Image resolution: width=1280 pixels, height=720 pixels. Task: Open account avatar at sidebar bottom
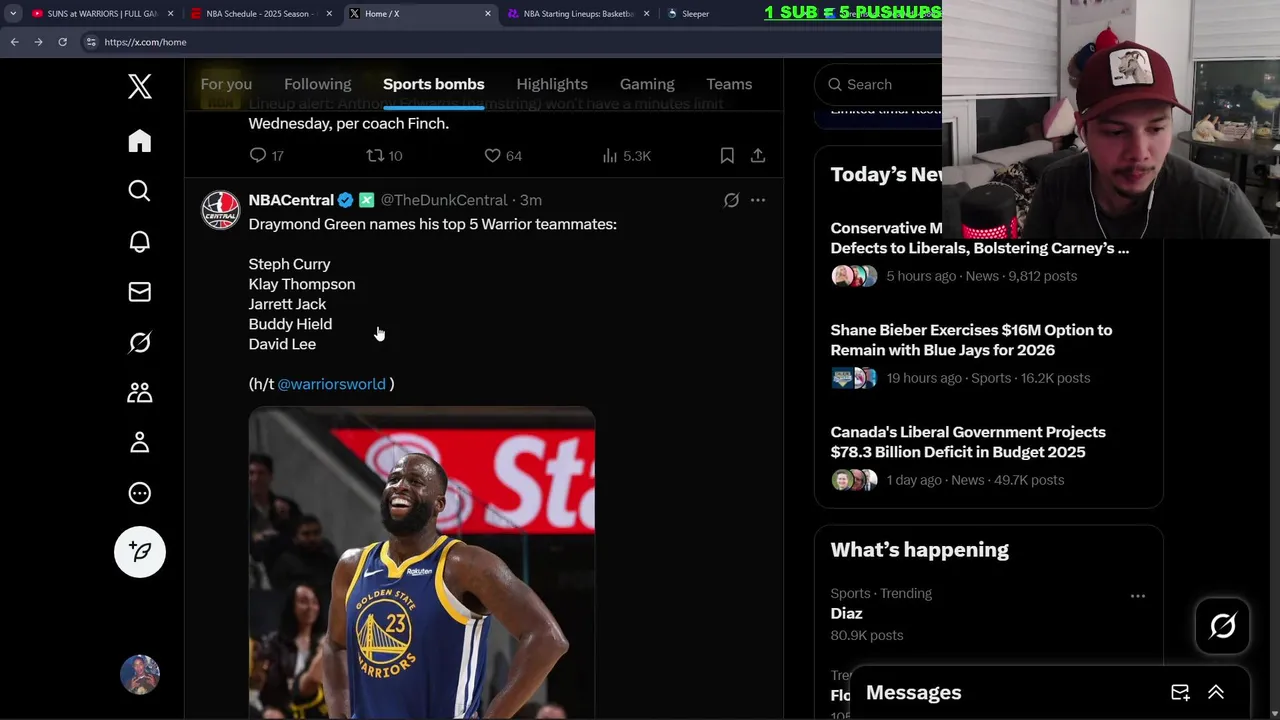(140, 675)
